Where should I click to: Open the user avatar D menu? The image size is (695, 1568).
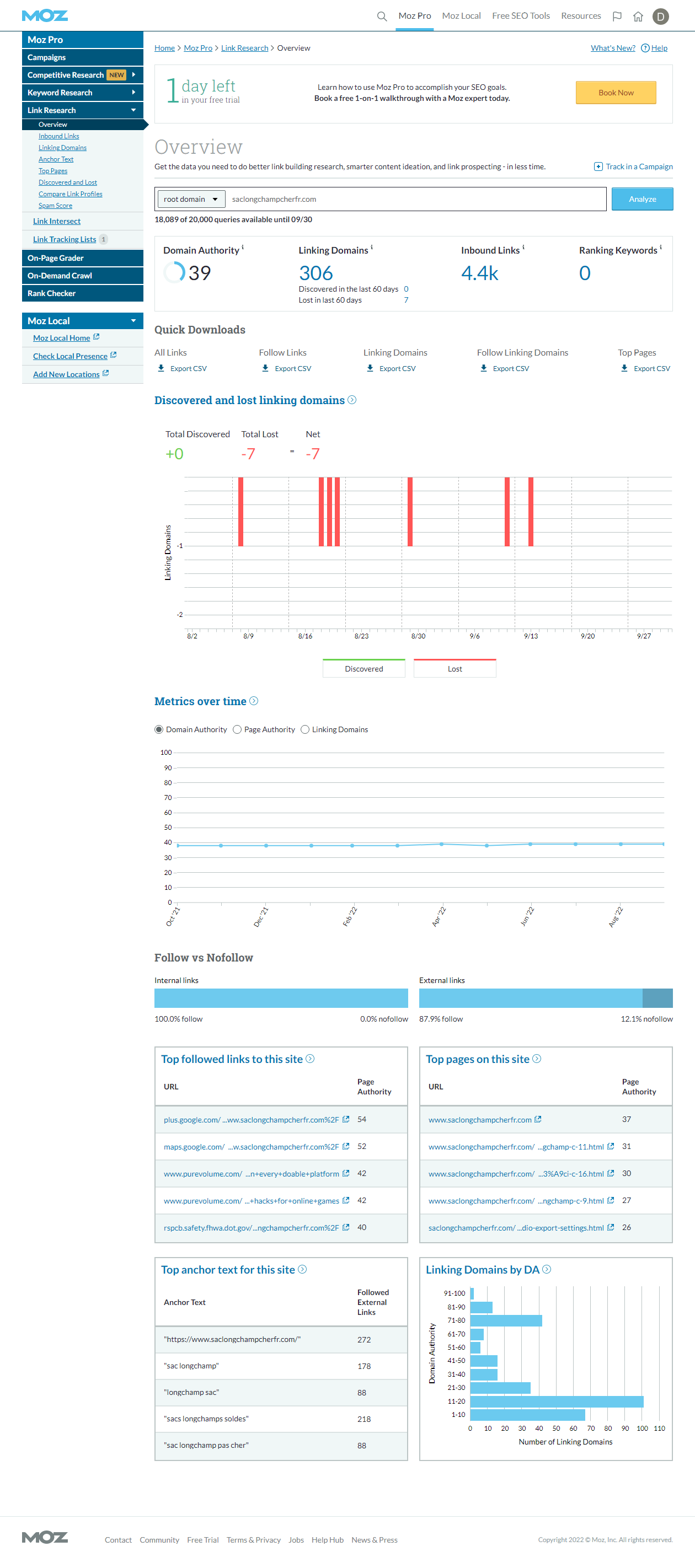coord(660,17)
